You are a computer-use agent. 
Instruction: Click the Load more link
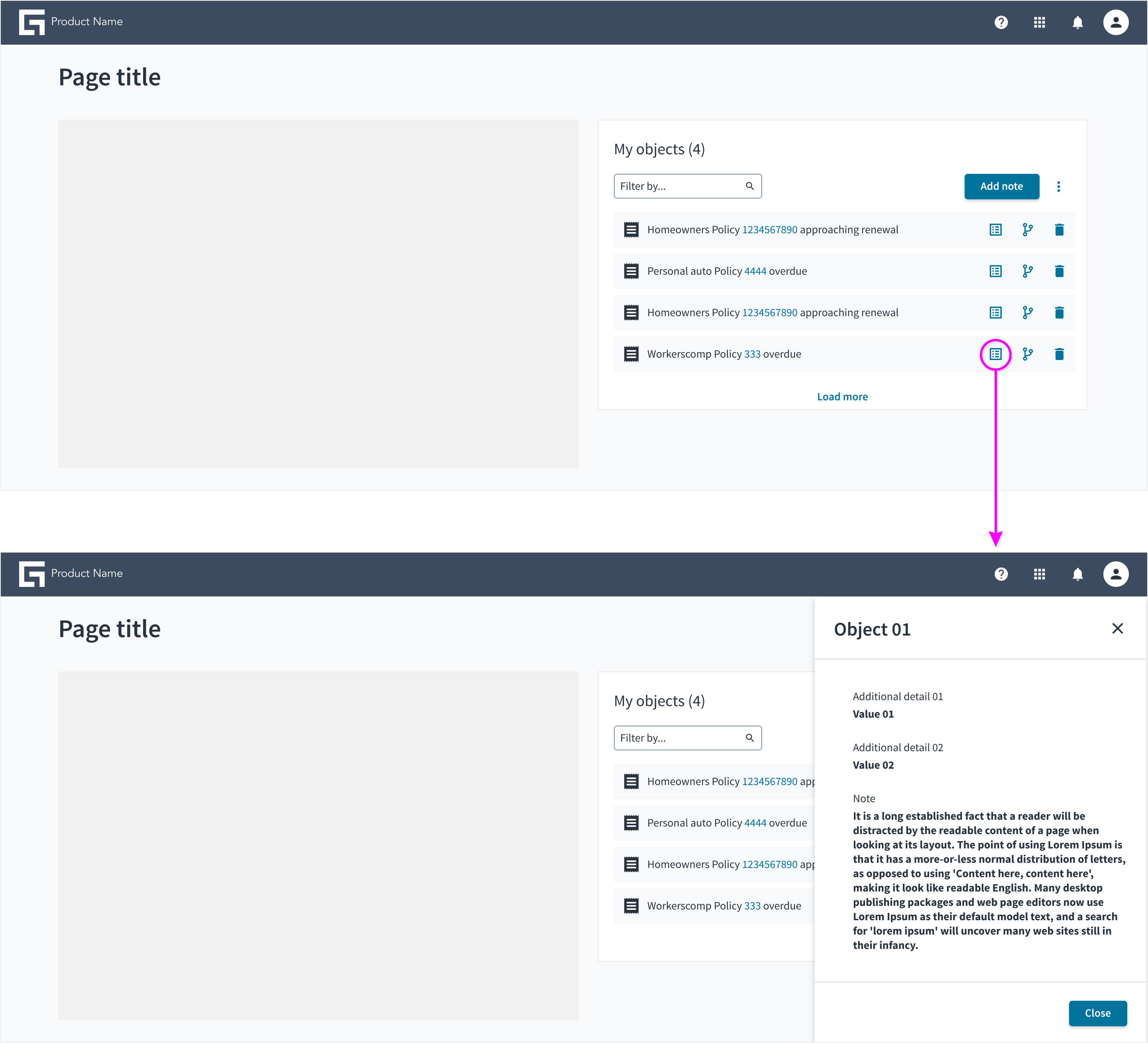842,396
